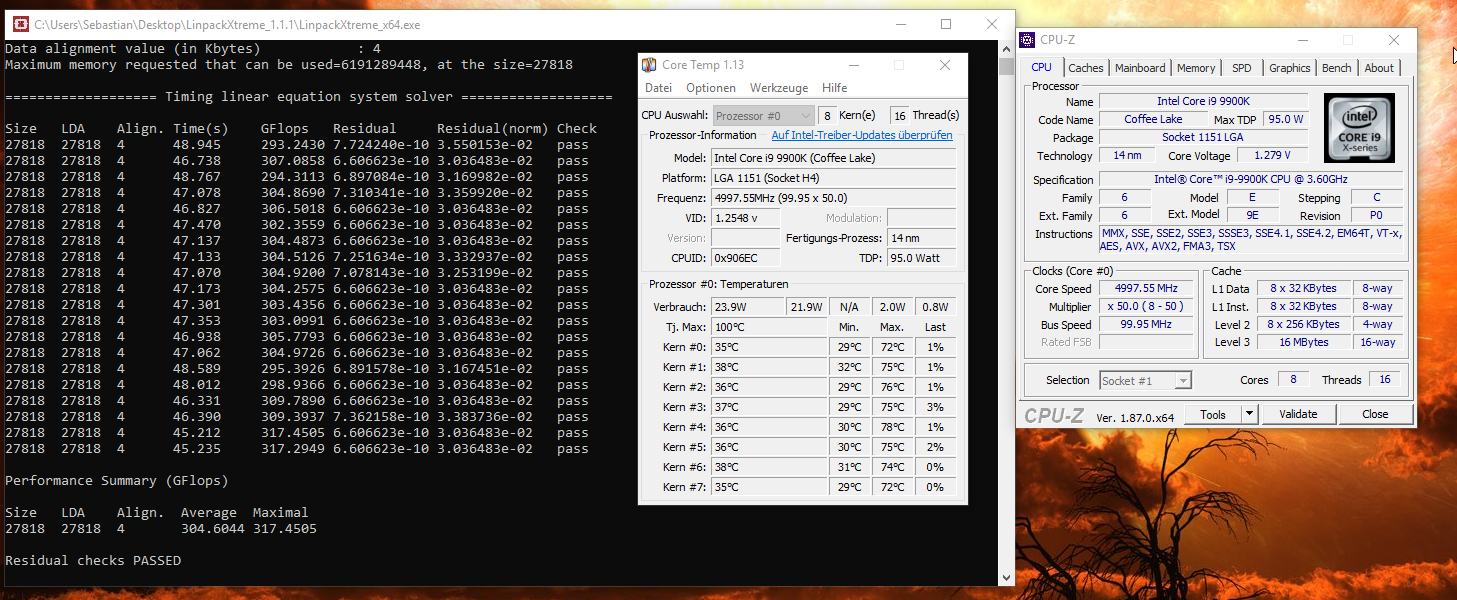The height and width of the screenshot is (600, 1457).
Task: Click the Level 3 cache 16 MBytes value
Action: [x=1304, y=342]
